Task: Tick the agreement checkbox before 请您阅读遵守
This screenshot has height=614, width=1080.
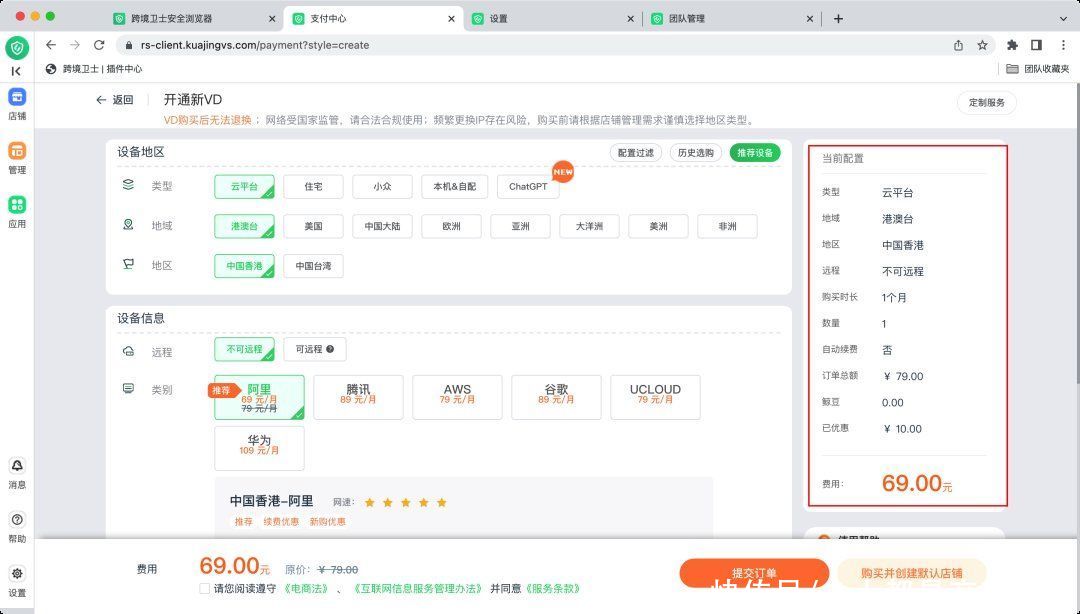Action: tap(205, 589)
